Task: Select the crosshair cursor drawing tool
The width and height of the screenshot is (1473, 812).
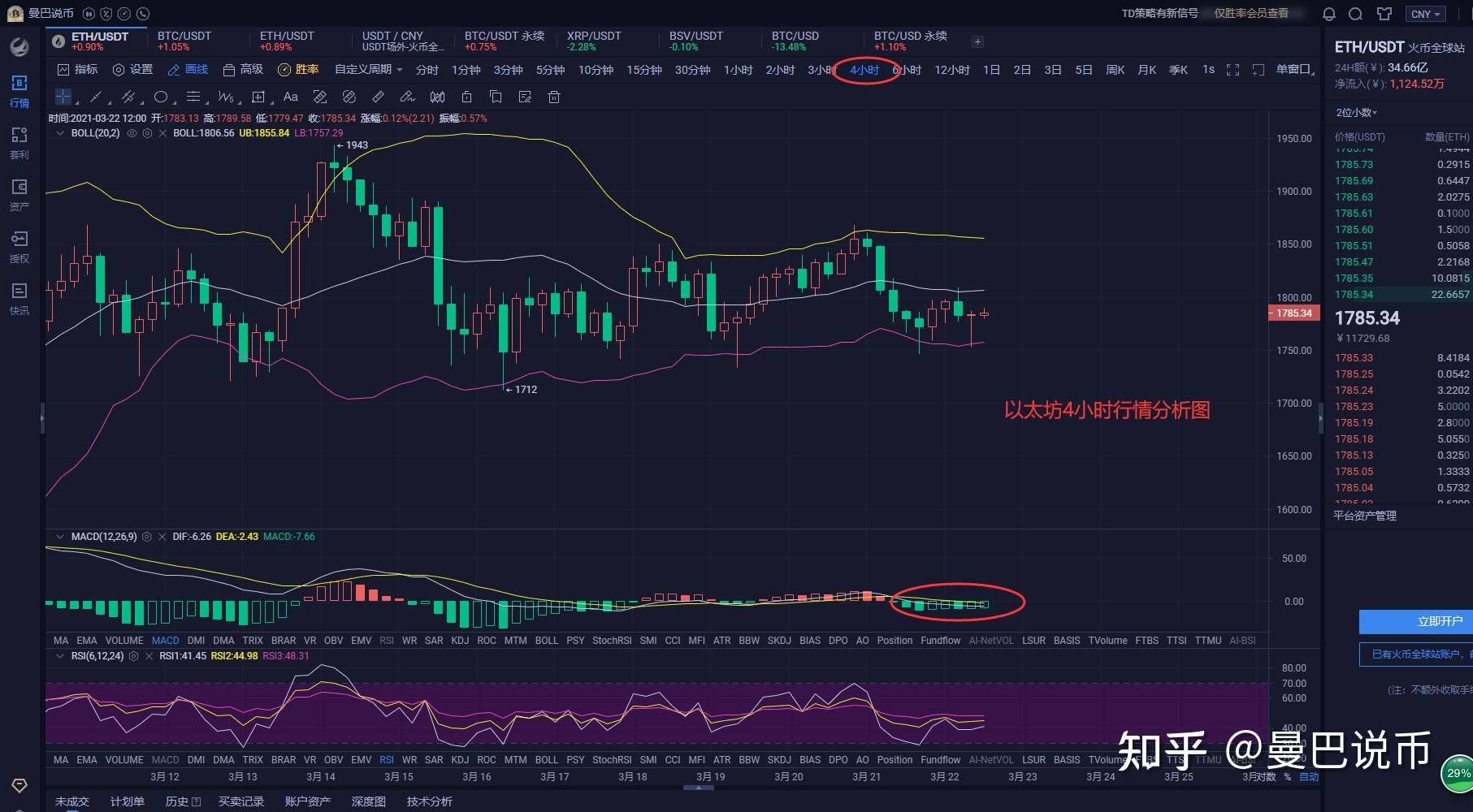Action: tap(63, 97)
